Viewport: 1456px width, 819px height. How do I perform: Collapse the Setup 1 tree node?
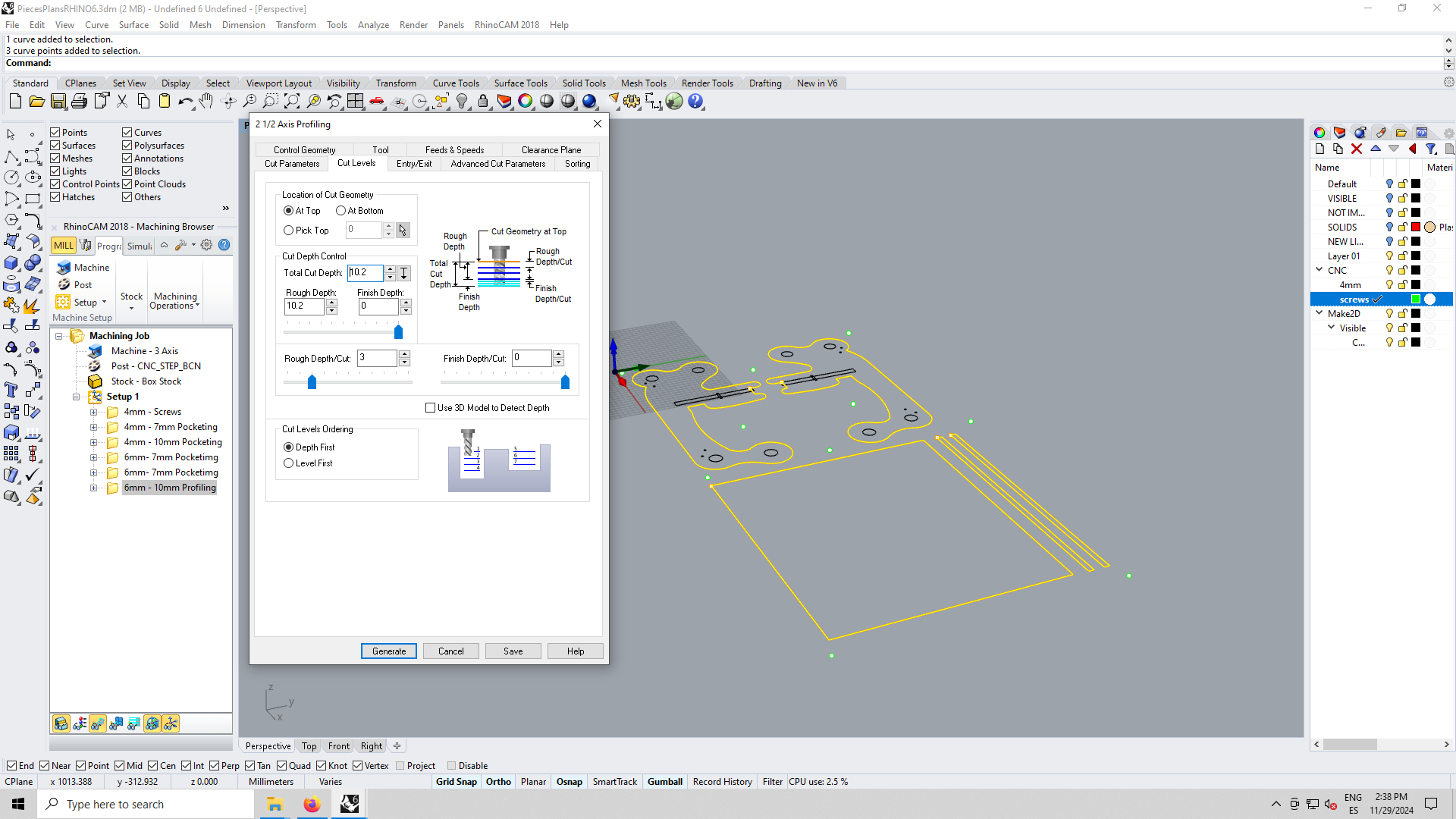(76, 397)
